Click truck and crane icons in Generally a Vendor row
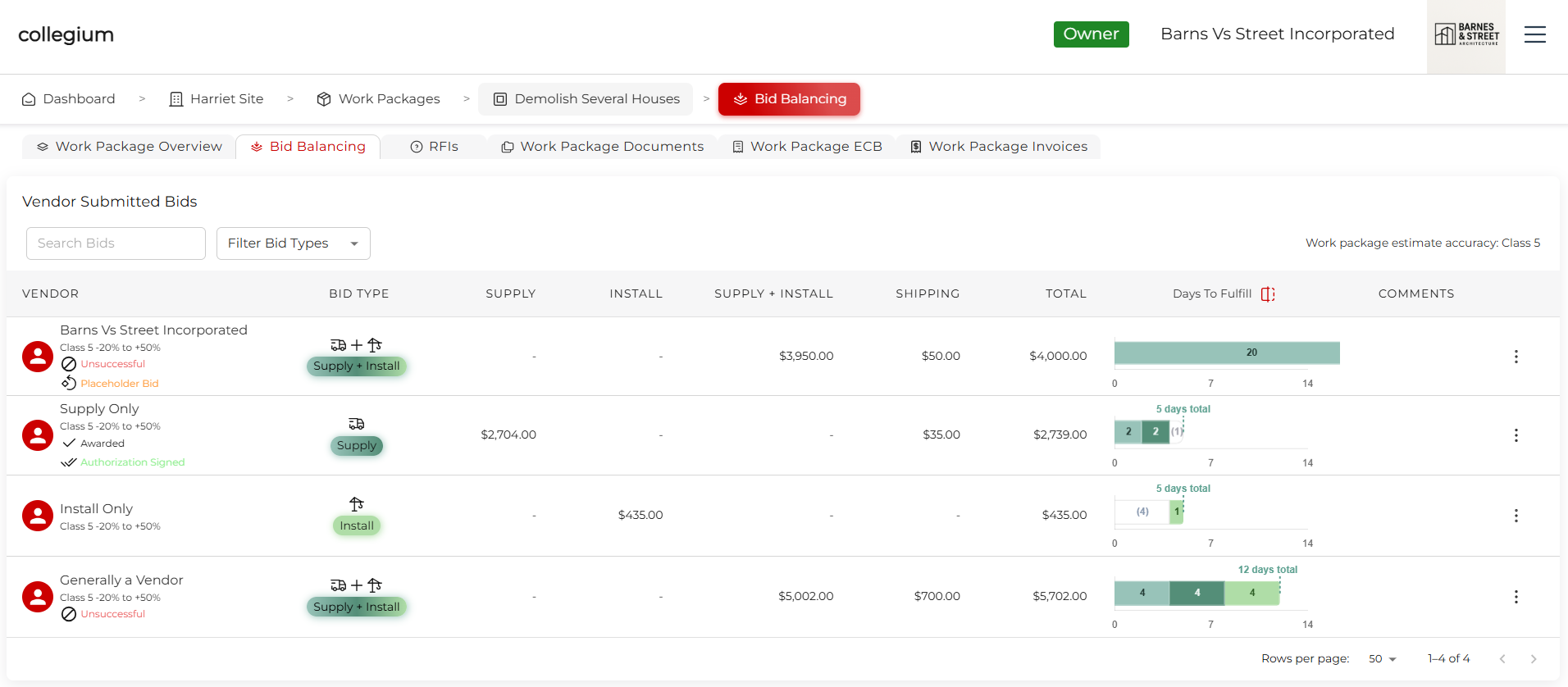The image size is (1568, 687). point(357,585)
